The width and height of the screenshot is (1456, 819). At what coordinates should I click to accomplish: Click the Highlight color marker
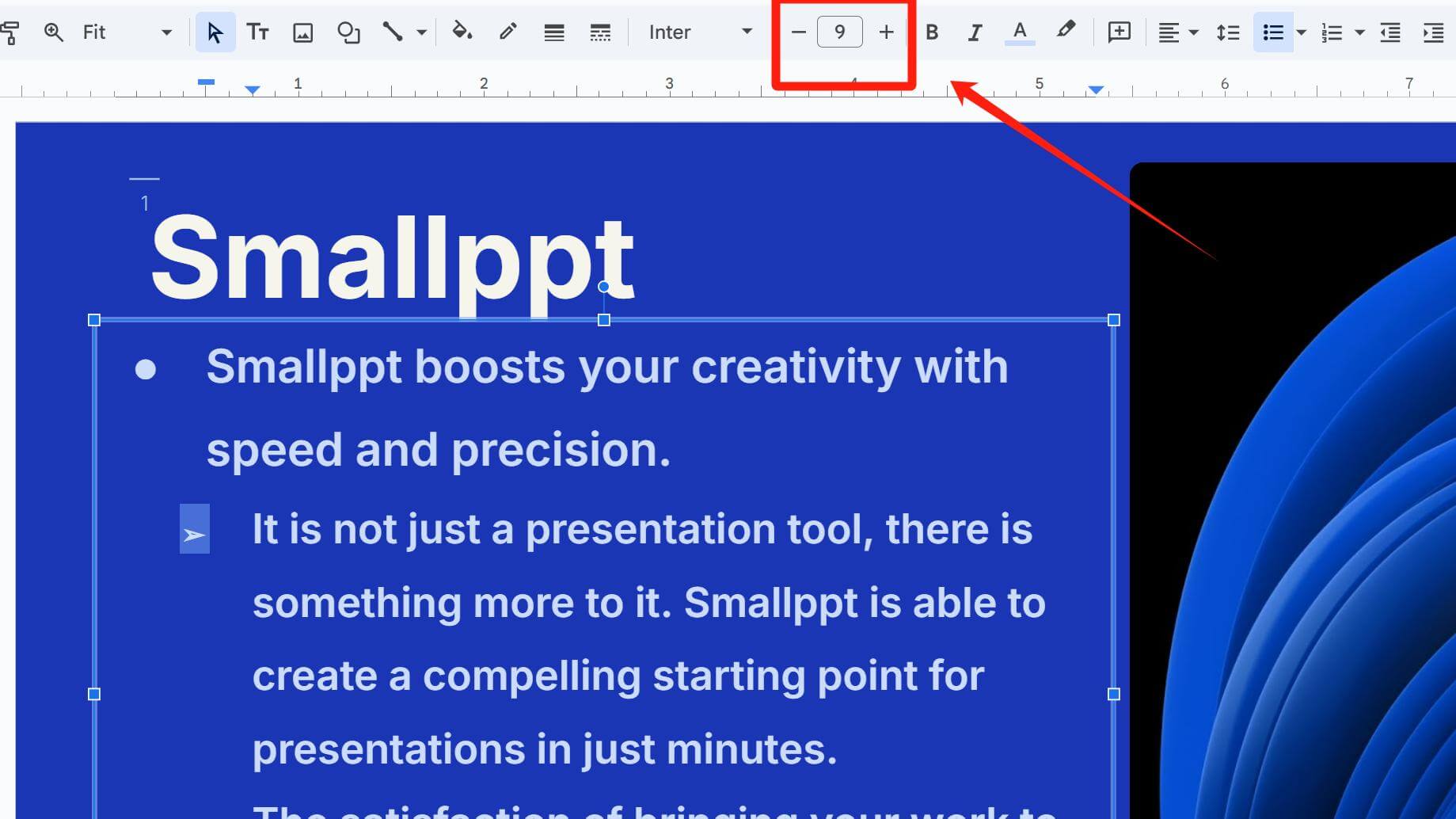point(1066,31)
